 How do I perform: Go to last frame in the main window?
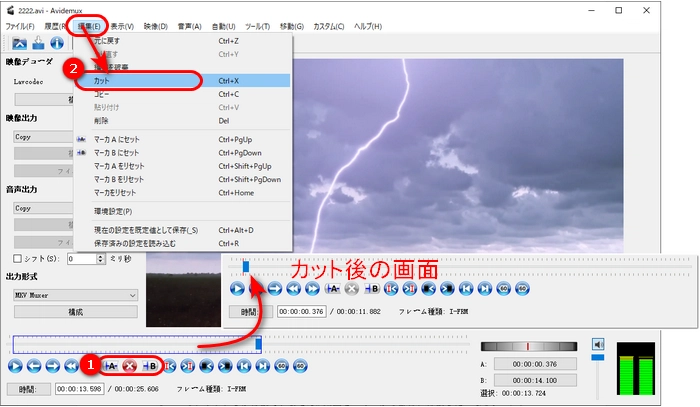click(262, 366)
